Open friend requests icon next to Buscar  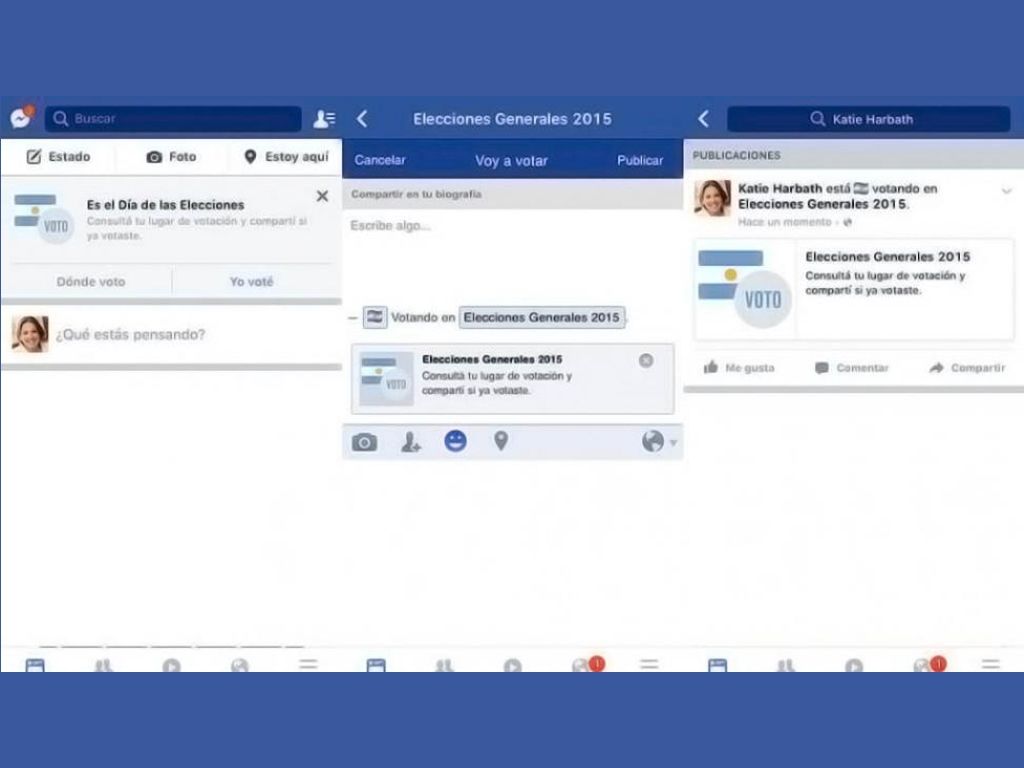click(x=324, y=118)
